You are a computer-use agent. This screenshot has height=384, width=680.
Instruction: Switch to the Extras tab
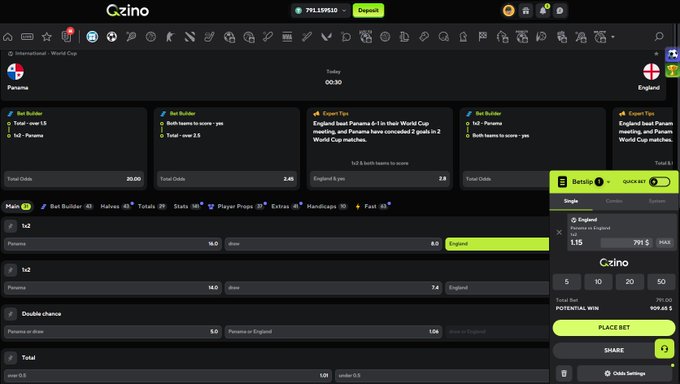pyautogui.click(x=285, y=206)
